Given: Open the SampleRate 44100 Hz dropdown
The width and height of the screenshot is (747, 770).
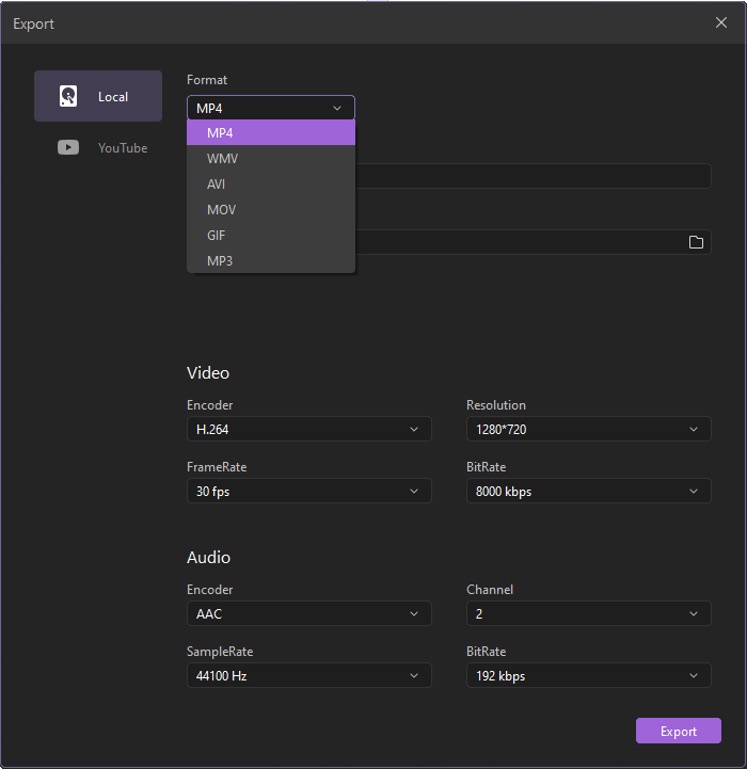Looking at the screenshot, I should [x=308, y=676].
